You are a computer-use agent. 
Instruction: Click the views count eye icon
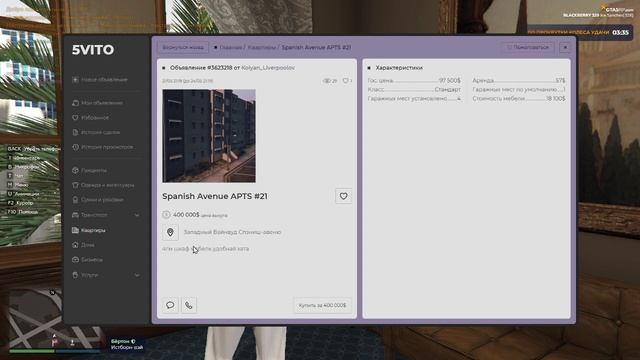(x=327, y=81)
